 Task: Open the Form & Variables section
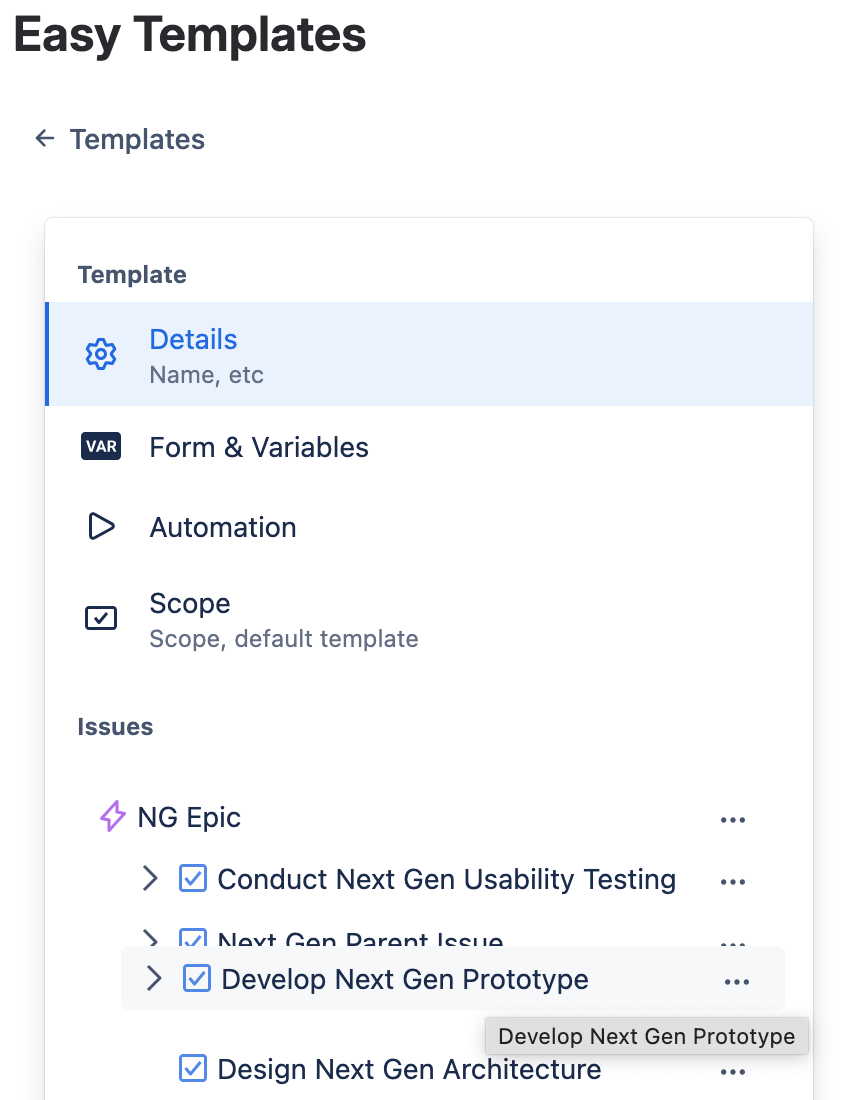pyautogui.click(x=259, y=447)
